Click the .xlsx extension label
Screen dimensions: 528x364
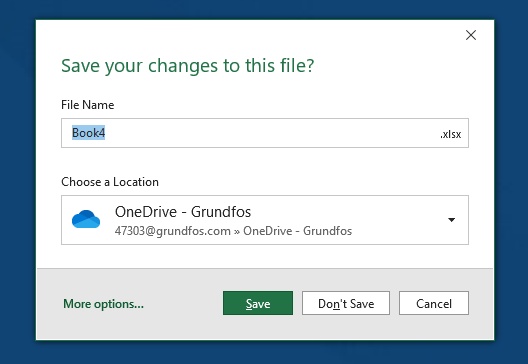(451, 134)
